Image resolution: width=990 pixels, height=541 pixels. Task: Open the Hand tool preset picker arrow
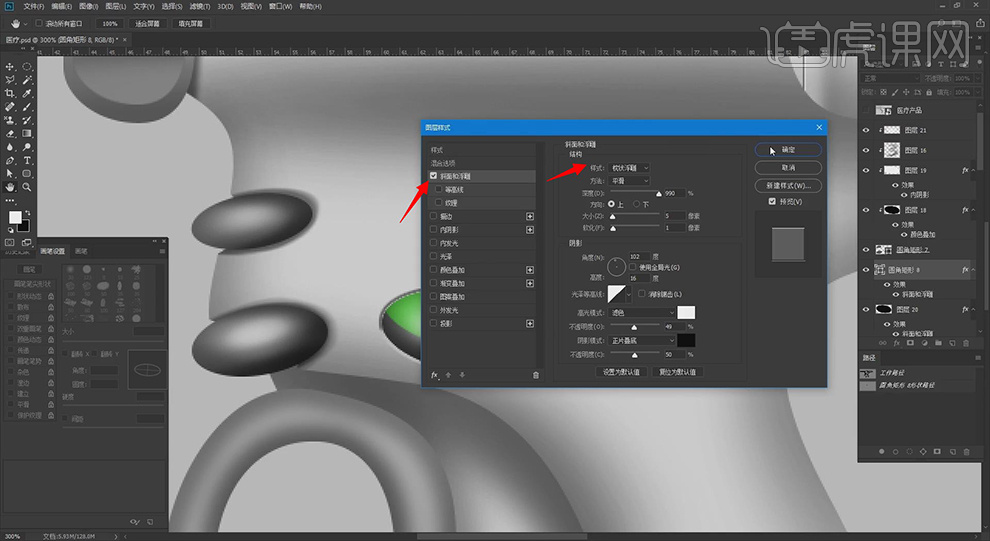[25, 24]
